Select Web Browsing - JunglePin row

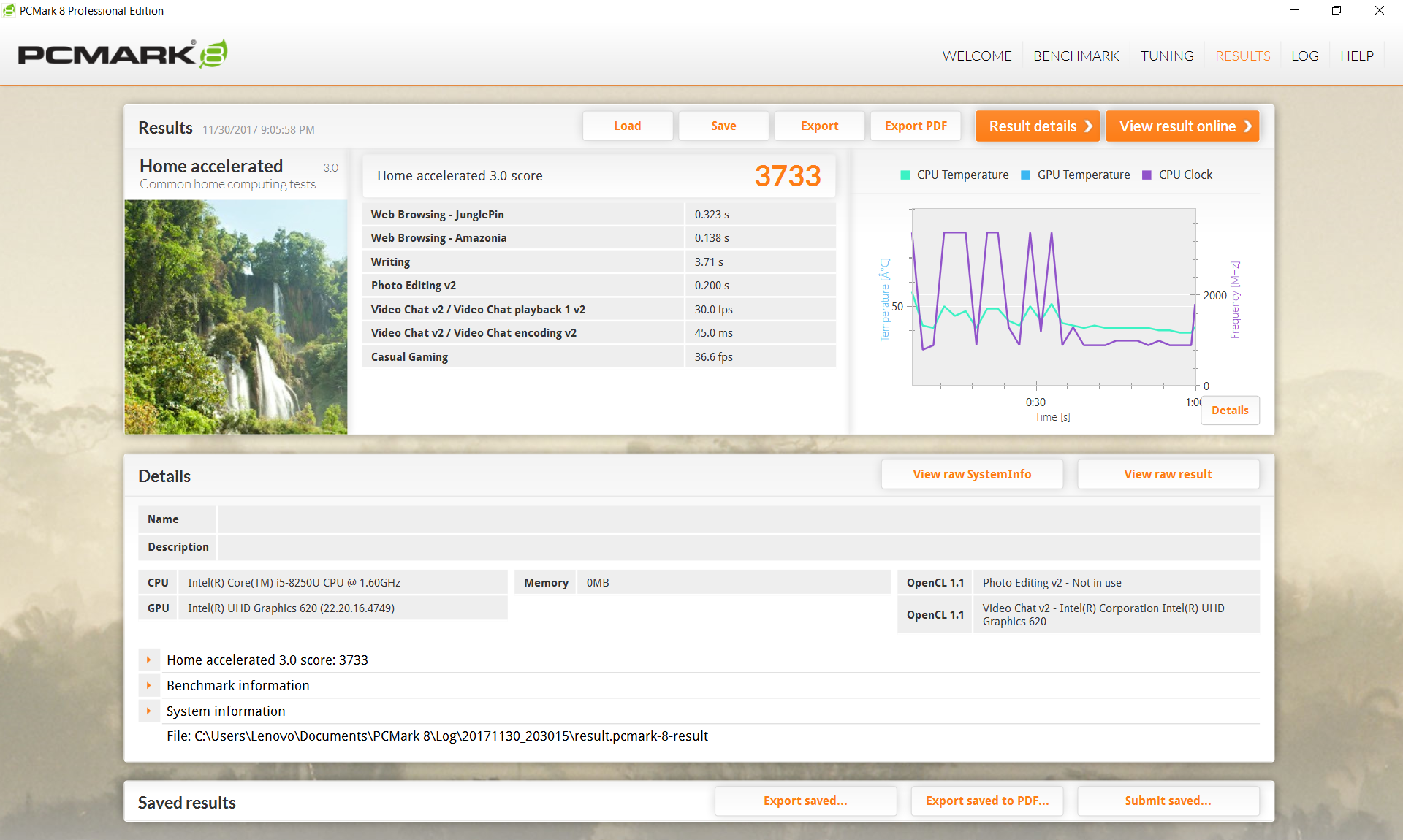598,214
